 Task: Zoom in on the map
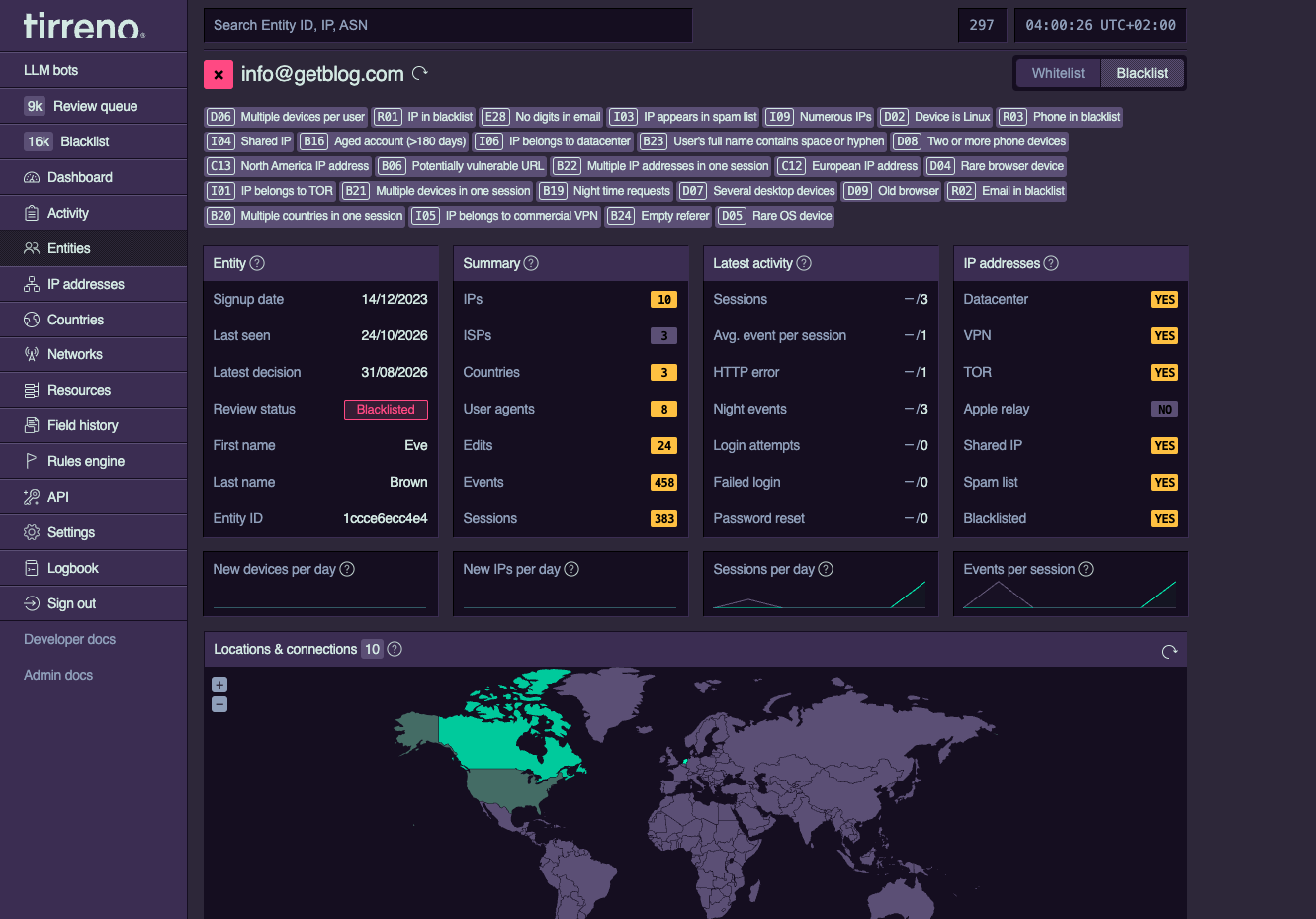pyautogui.click(x=219, y=685)
